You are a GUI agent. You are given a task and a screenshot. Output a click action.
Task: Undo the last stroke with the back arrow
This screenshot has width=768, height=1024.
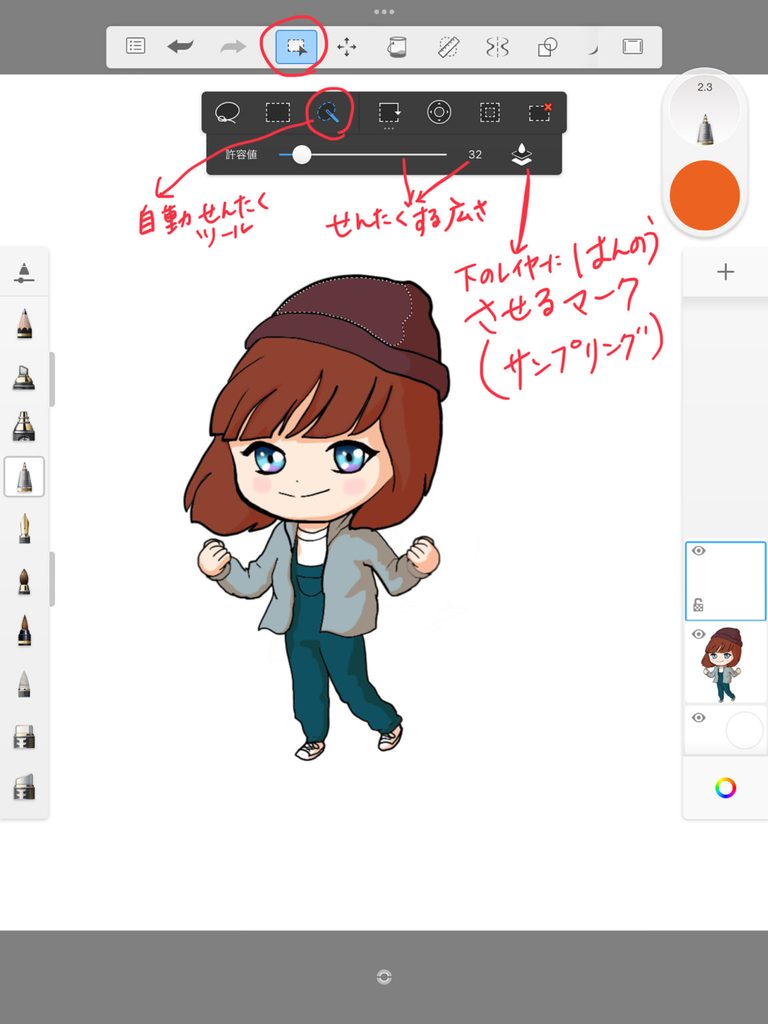click(x=180, y=46)
